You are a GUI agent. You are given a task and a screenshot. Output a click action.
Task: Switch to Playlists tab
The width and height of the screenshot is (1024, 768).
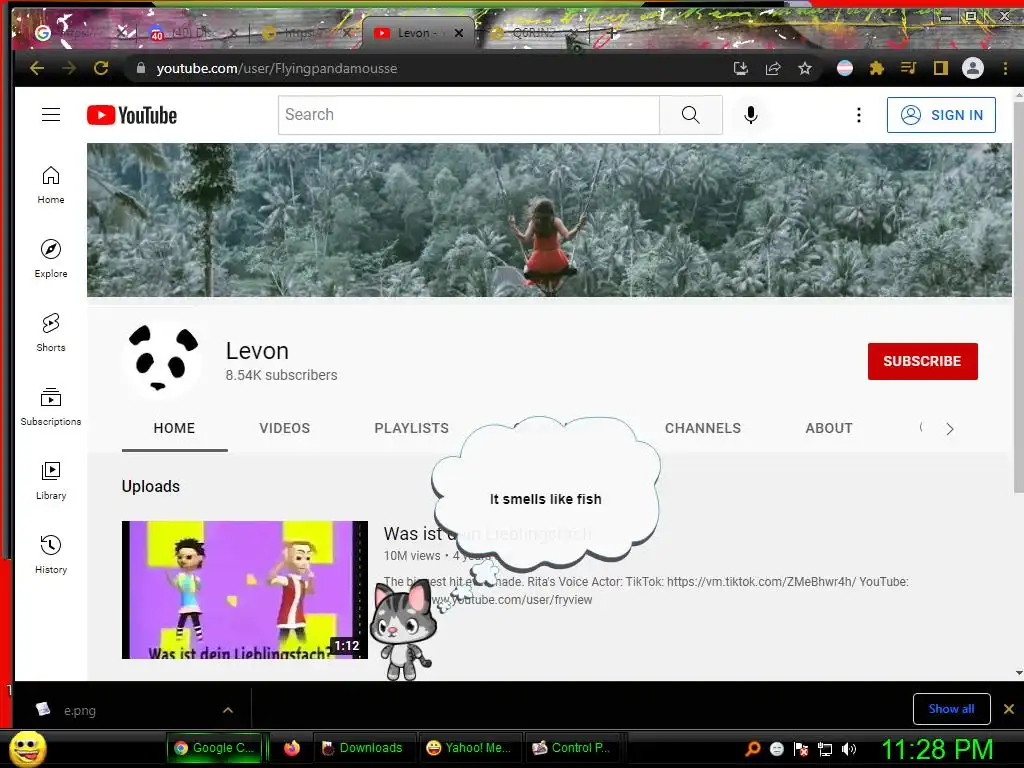pyautogui.click(x=411, y=428)
